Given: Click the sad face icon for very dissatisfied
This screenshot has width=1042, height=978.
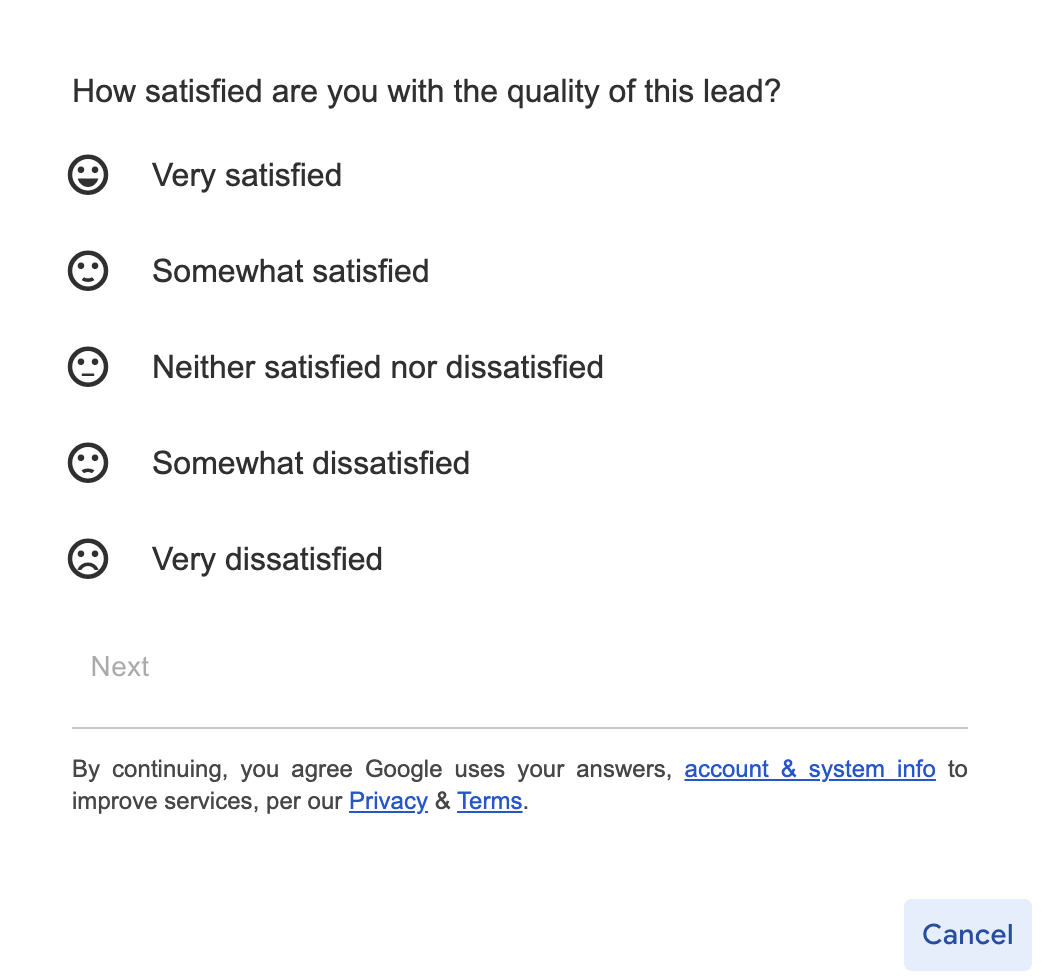Looking at the screenshot, I should pos(88,559).
